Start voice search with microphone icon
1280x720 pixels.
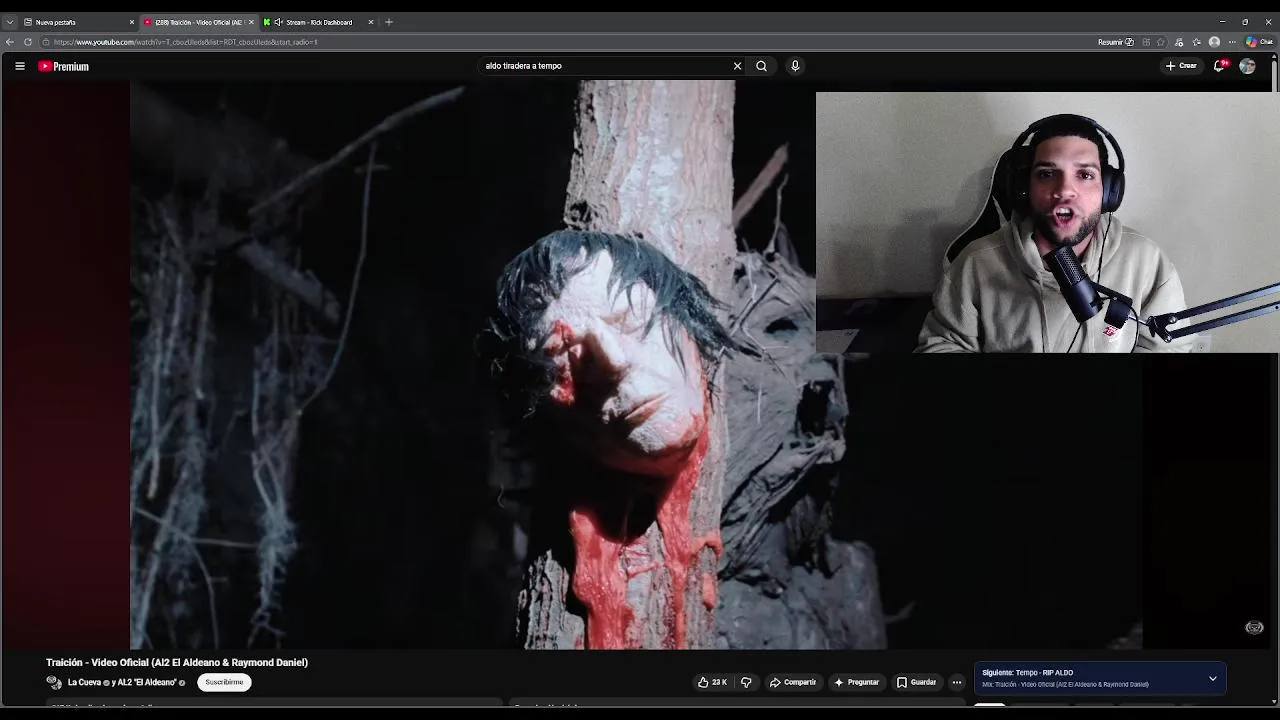pyautogui.click(x=795, y=66)
